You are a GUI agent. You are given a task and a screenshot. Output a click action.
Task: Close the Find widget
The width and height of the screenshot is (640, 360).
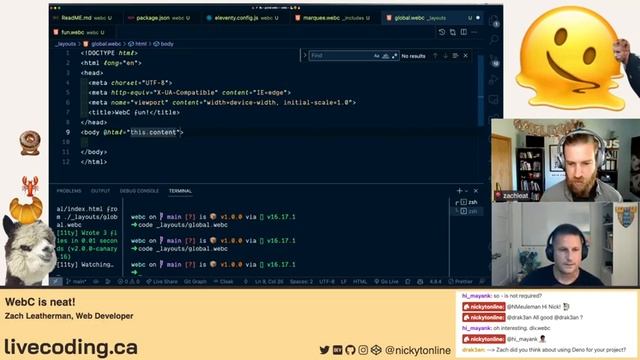(466, 56)
